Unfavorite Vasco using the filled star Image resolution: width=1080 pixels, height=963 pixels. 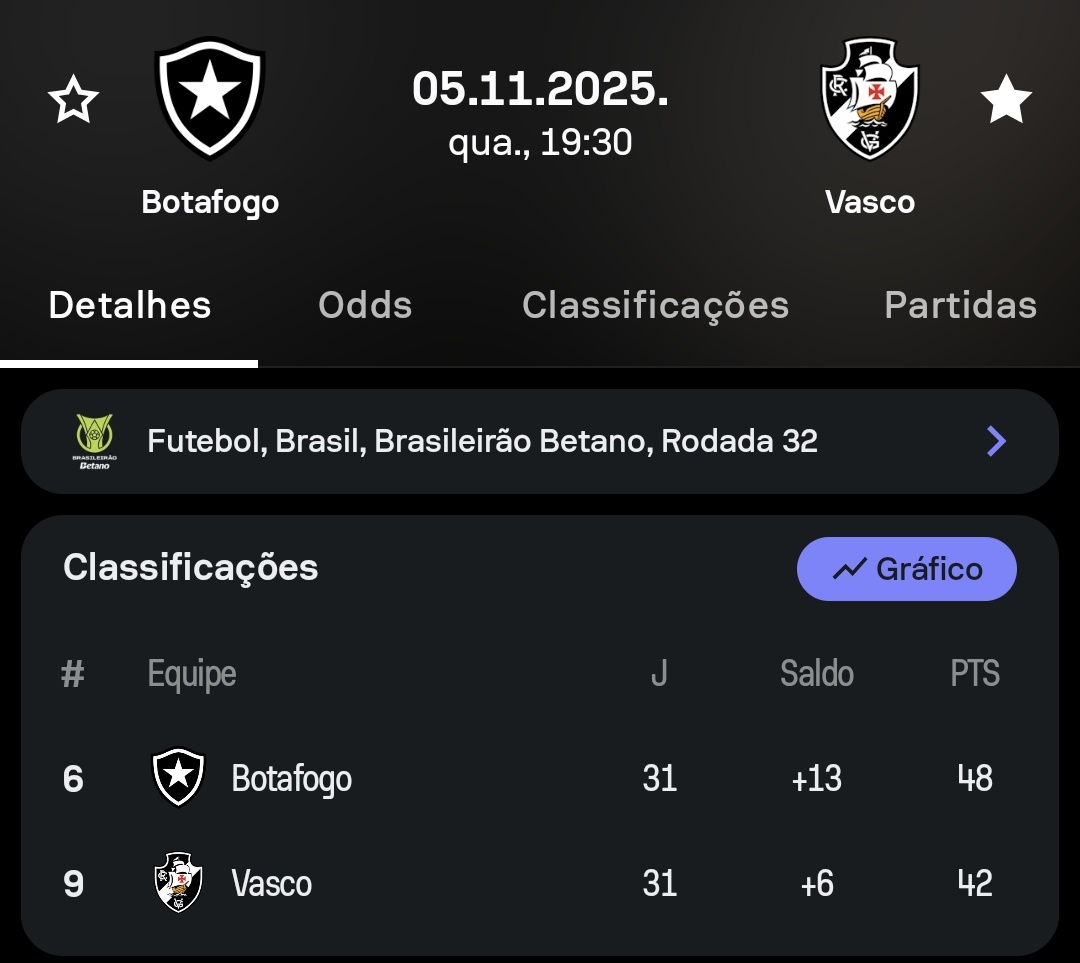click(1005, 101)
